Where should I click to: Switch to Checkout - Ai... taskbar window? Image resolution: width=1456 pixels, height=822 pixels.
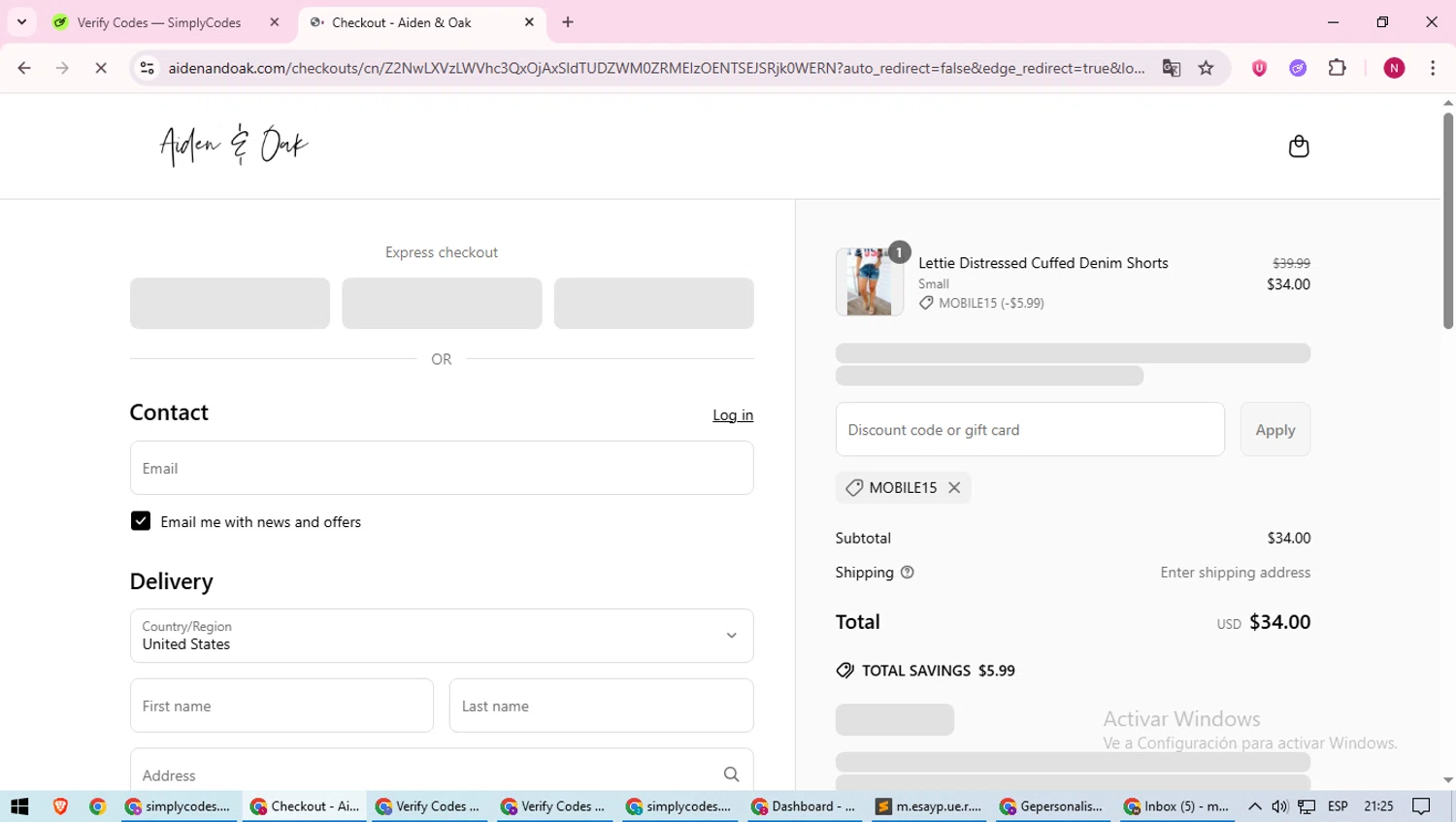click(306, 806)
